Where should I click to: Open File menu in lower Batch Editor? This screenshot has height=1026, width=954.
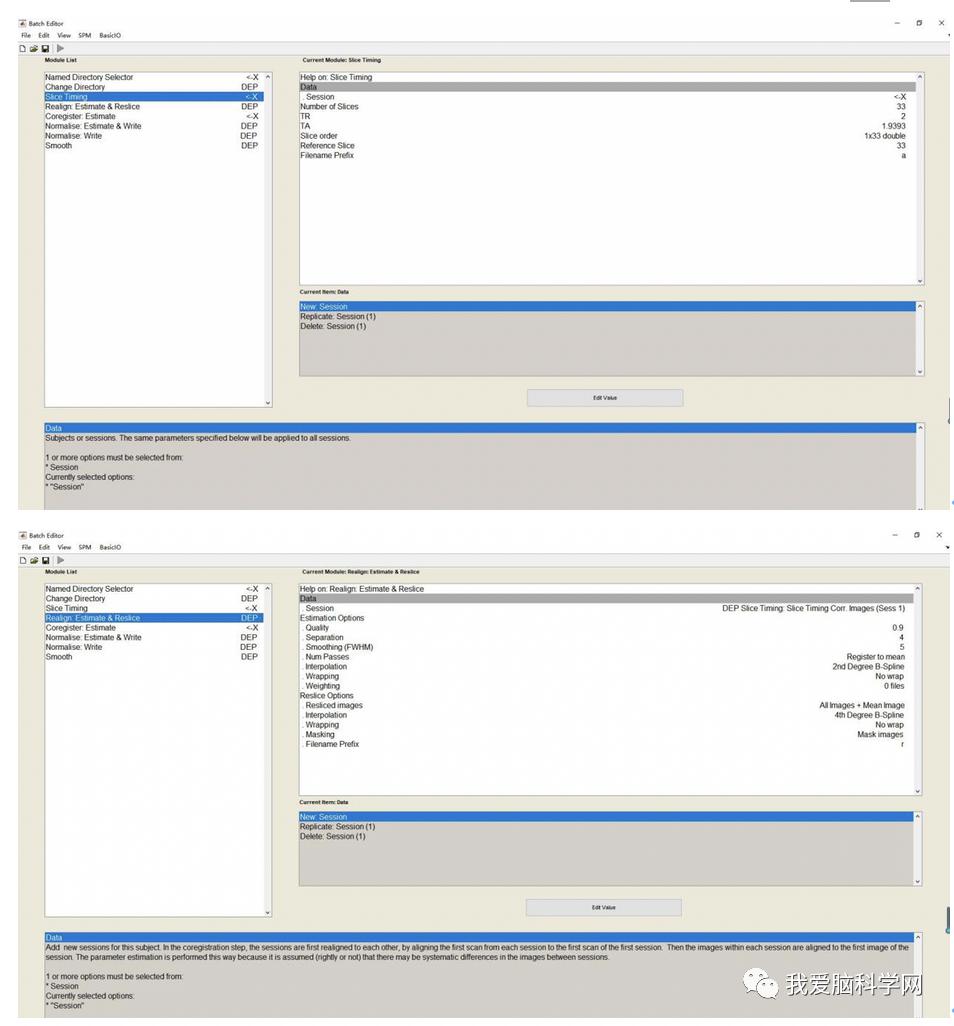(x=26, y=547)
